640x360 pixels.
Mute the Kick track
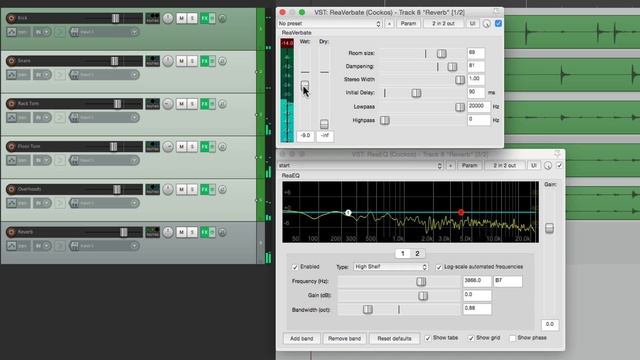tap(181, 18)
